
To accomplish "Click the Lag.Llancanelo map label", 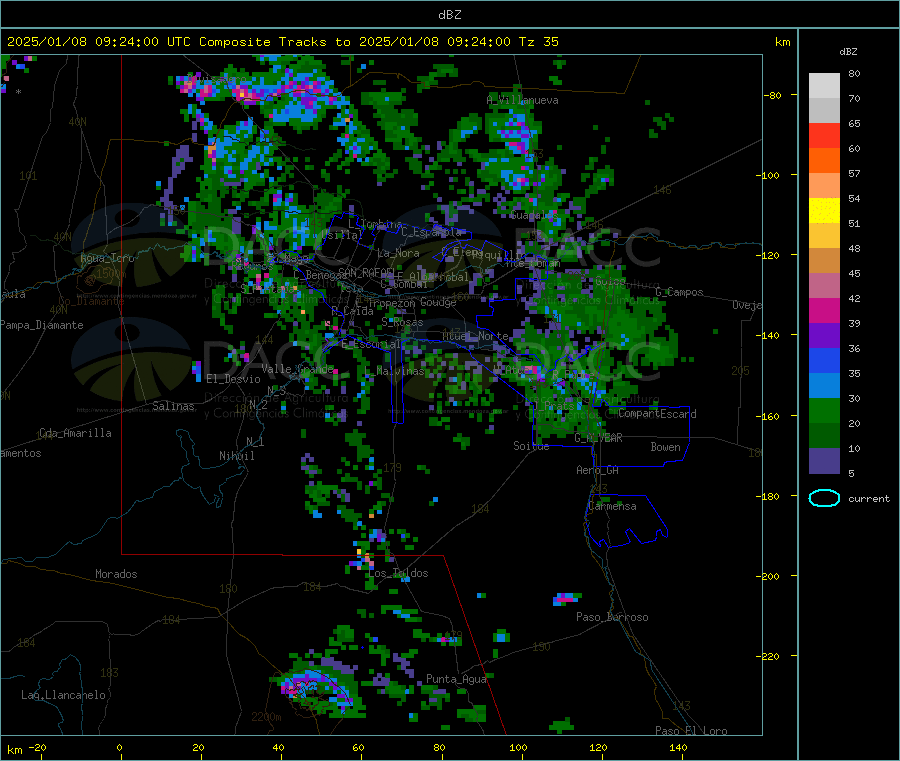I will (x=63, y=696).
